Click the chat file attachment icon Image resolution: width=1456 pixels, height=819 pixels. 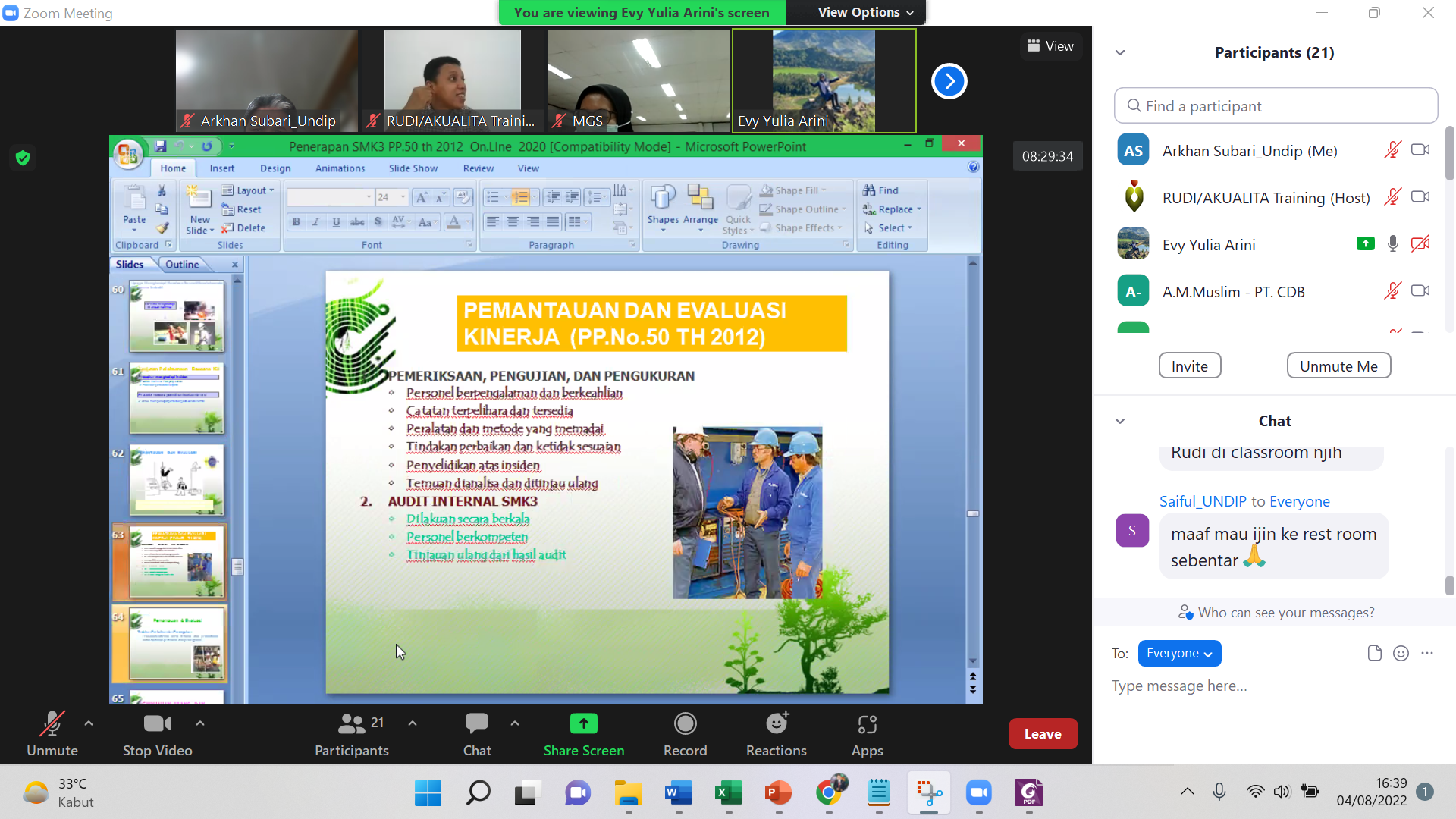click(x=1374, y=654)
